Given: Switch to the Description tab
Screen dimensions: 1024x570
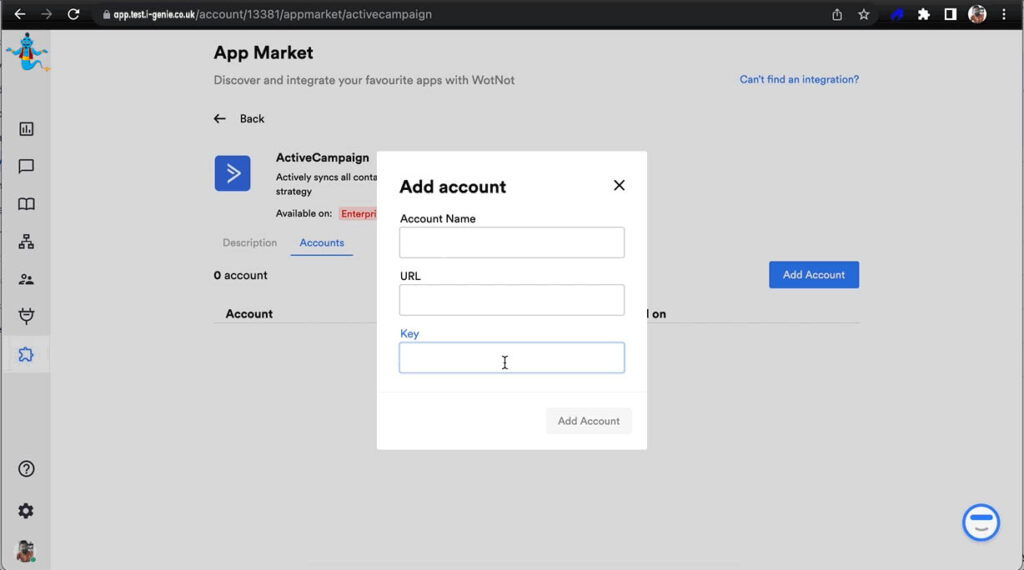Looking at the screenshot, I should [249, 243].
